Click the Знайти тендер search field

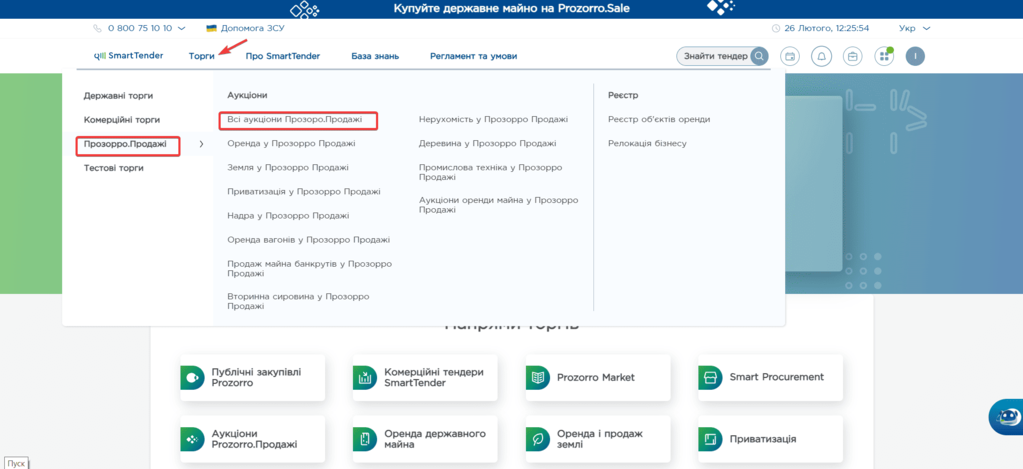714,56
